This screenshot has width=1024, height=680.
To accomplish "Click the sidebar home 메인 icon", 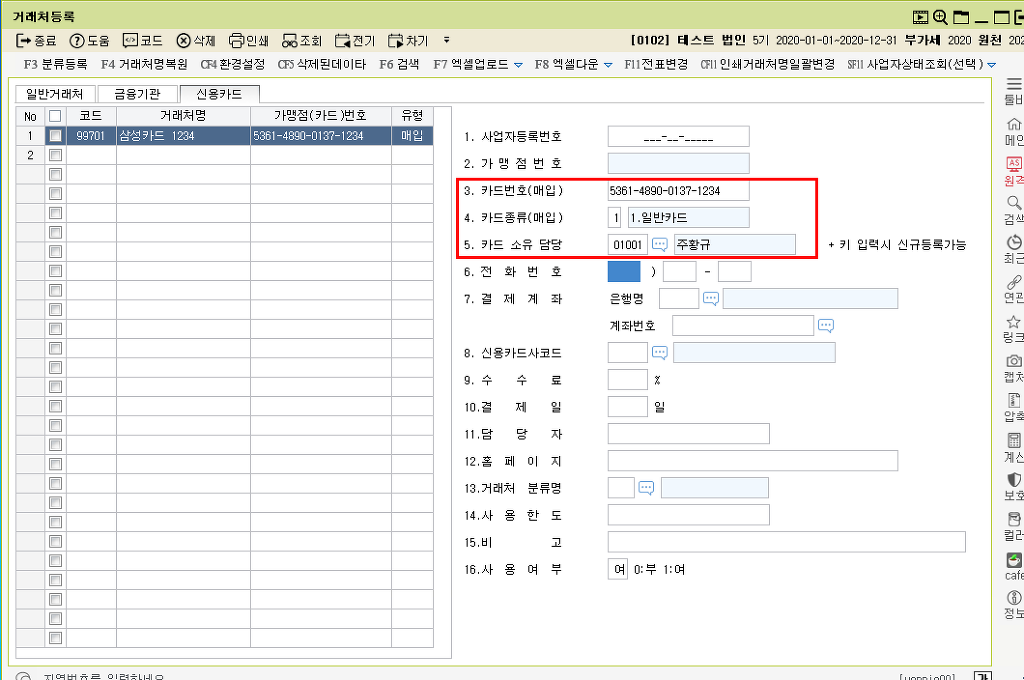I will [1014, 124].
